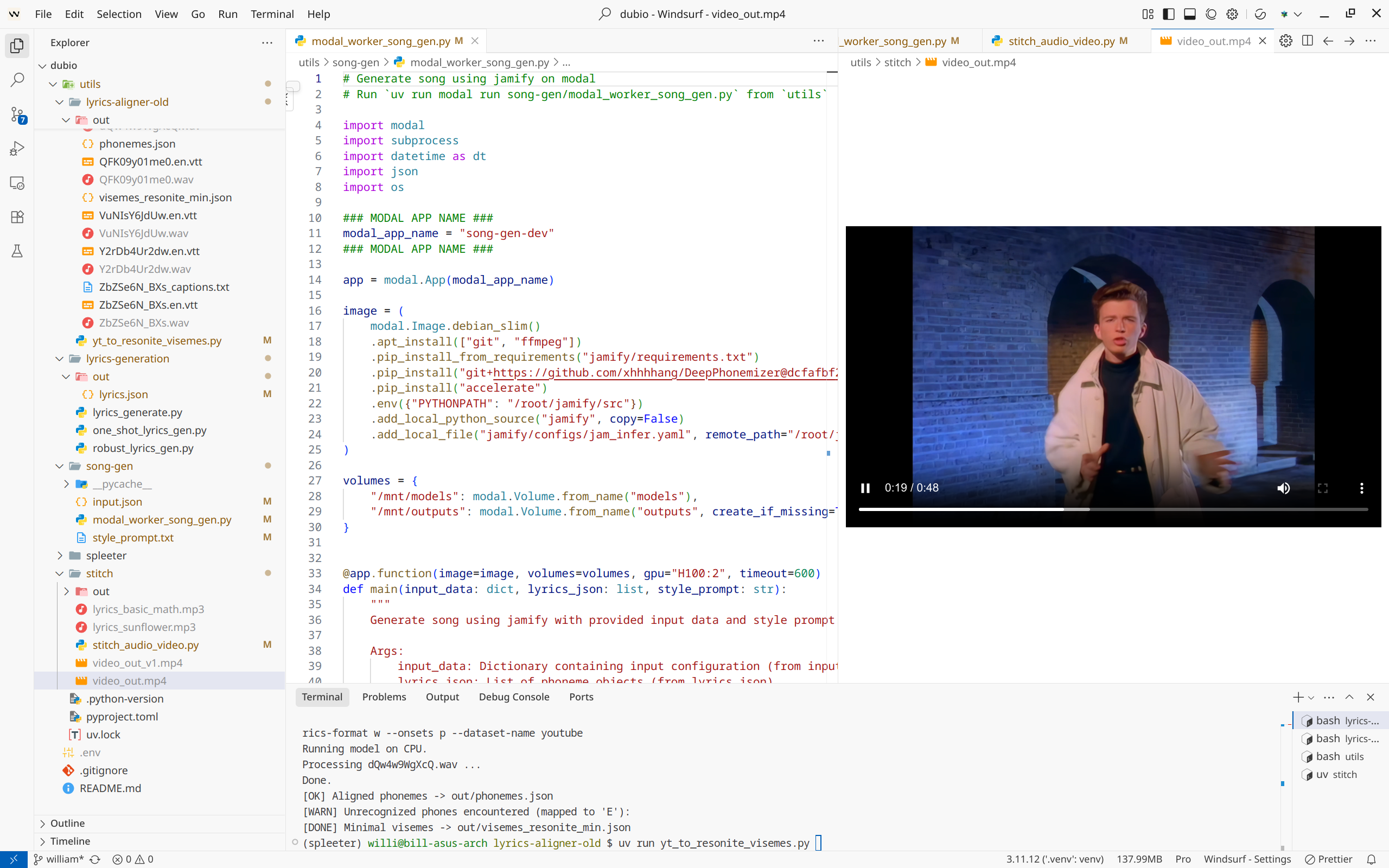This screenshot has width=1389, height=868.
Task: Expand the Timeline section
Action: click(69, 840)
